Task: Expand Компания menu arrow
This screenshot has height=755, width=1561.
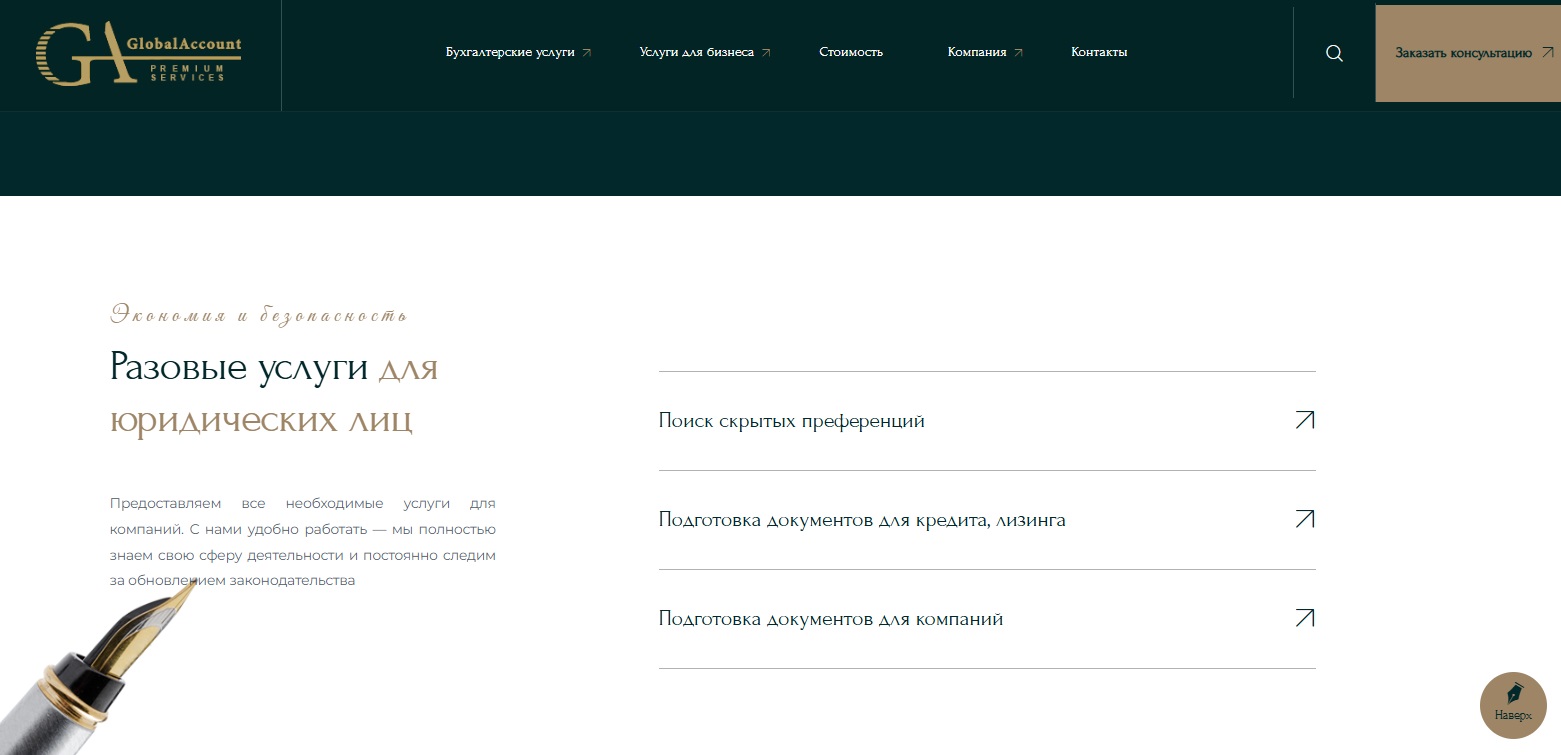Action: click(1018, 53)
